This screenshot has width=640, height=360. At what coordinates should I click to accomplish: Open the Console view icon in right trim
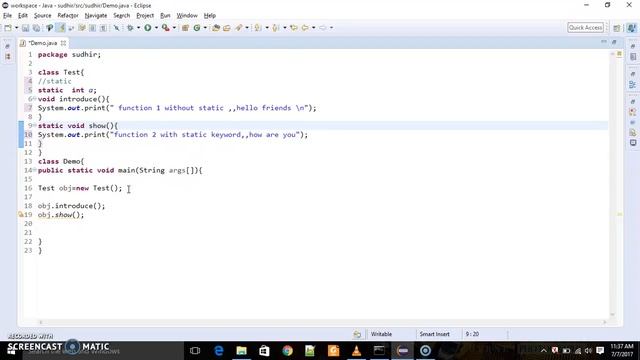633,143
